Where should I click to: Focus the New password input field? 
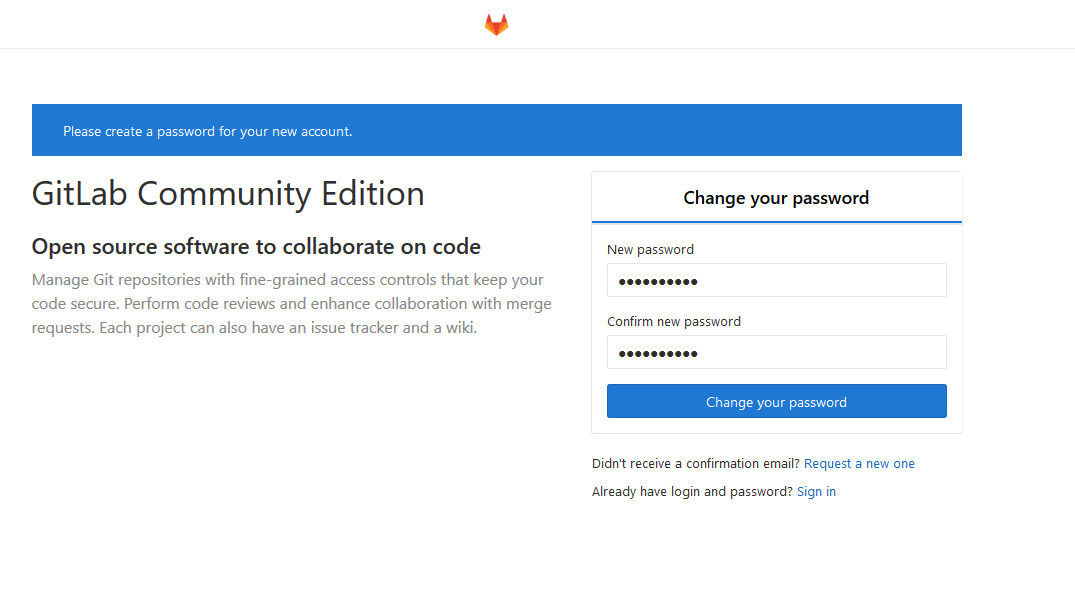click(x=776, y=281)
